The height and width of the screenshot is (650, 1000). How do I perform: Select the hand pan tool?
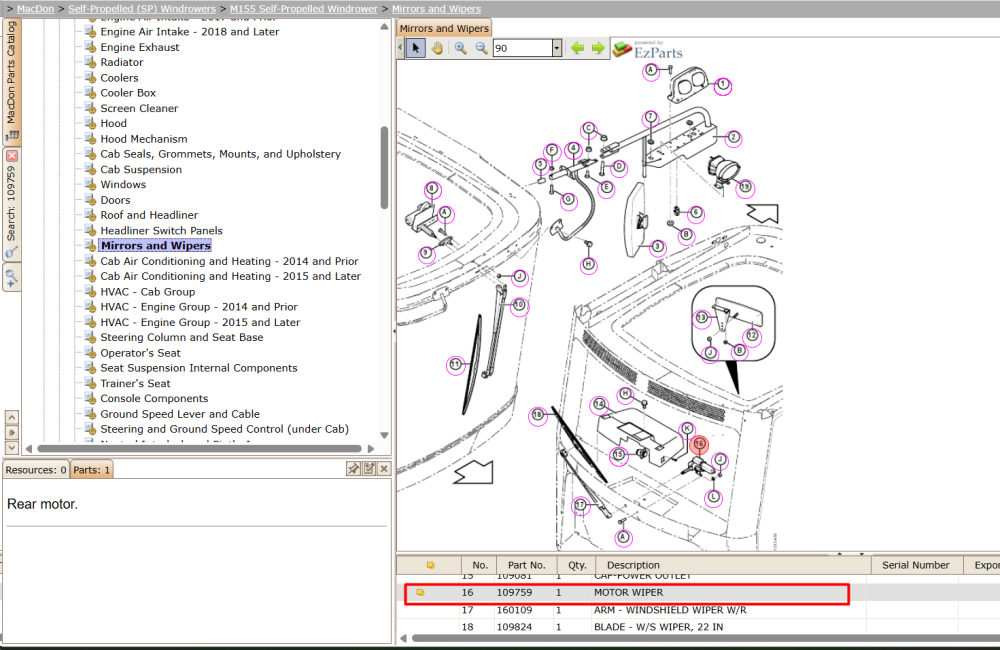pyautogui.click(x=437, y=48)
